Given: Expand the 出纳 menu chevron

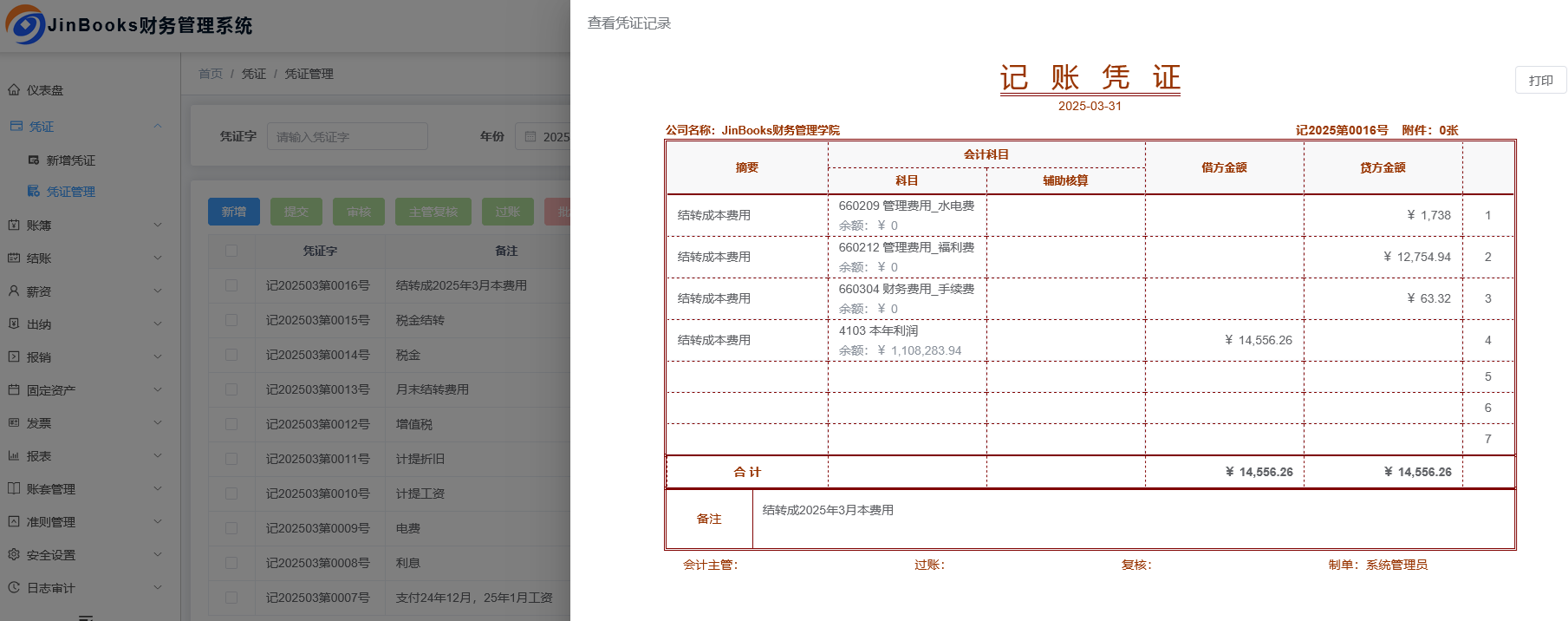Looking at the screenshot, I should tap(158, 324).
